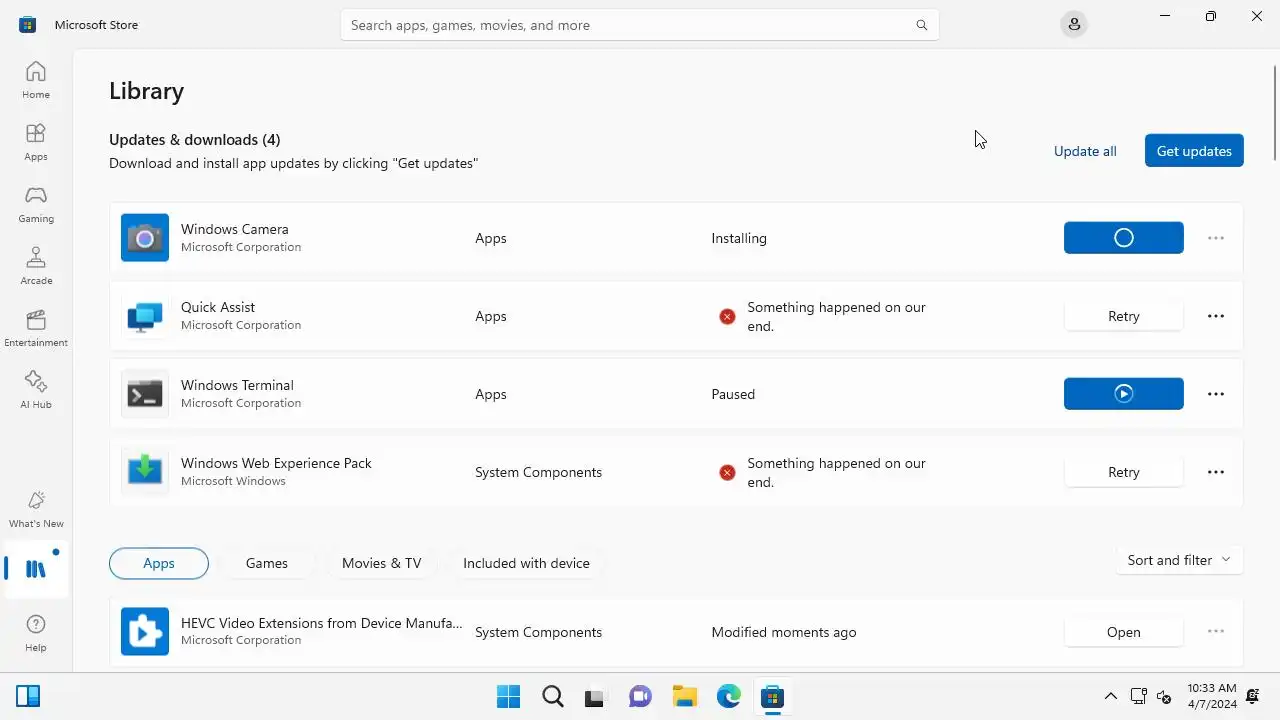Click the HEVC Video Extensions app icon

pyautogui.click(x=145, y=632)
